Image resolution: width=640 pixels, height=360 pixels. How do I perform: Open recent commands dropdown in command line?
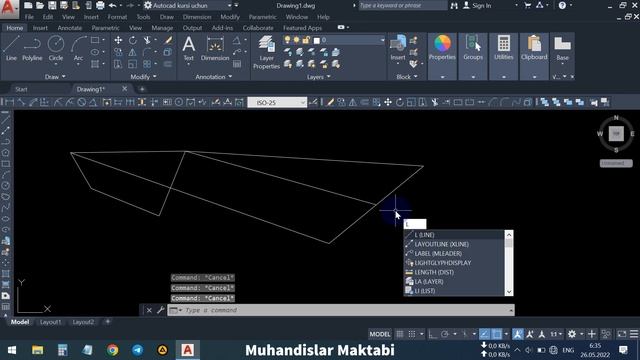[176, 310]
